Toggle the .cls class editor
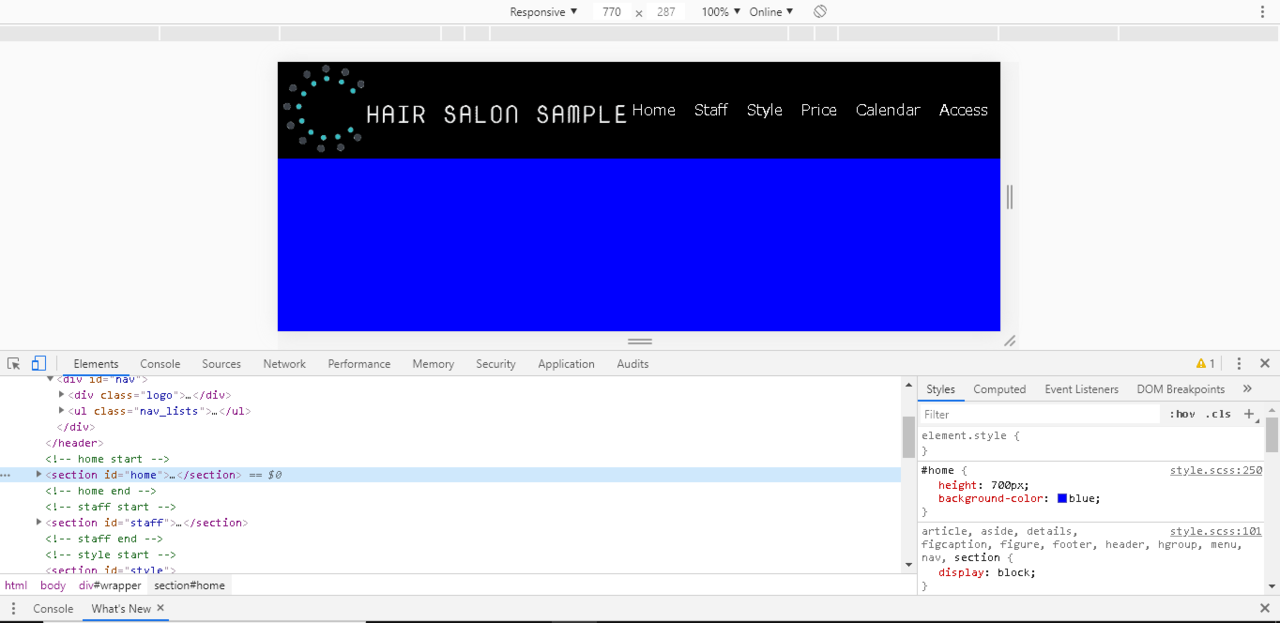Viewport: 1280px width, 623px height. tap(1218, 414)
